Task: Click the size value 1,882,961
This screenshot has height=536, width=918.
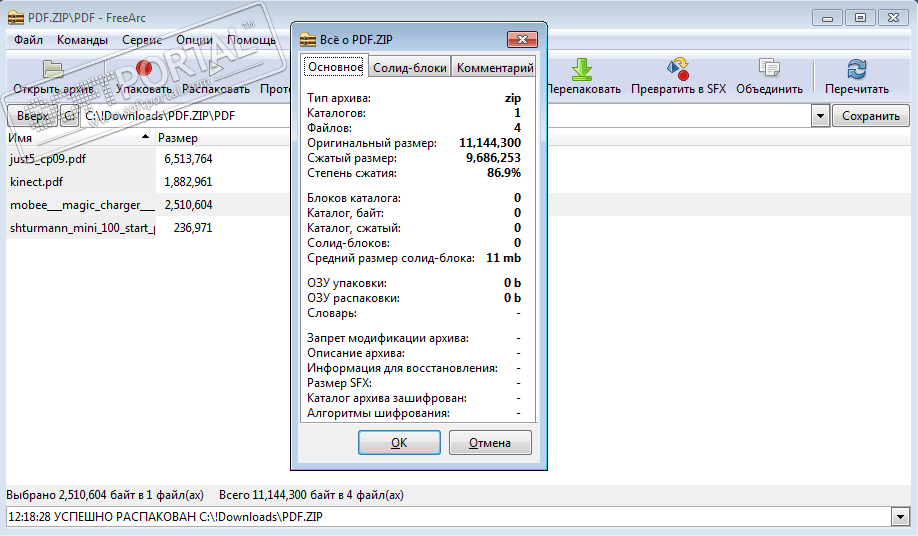Action: 188,182
